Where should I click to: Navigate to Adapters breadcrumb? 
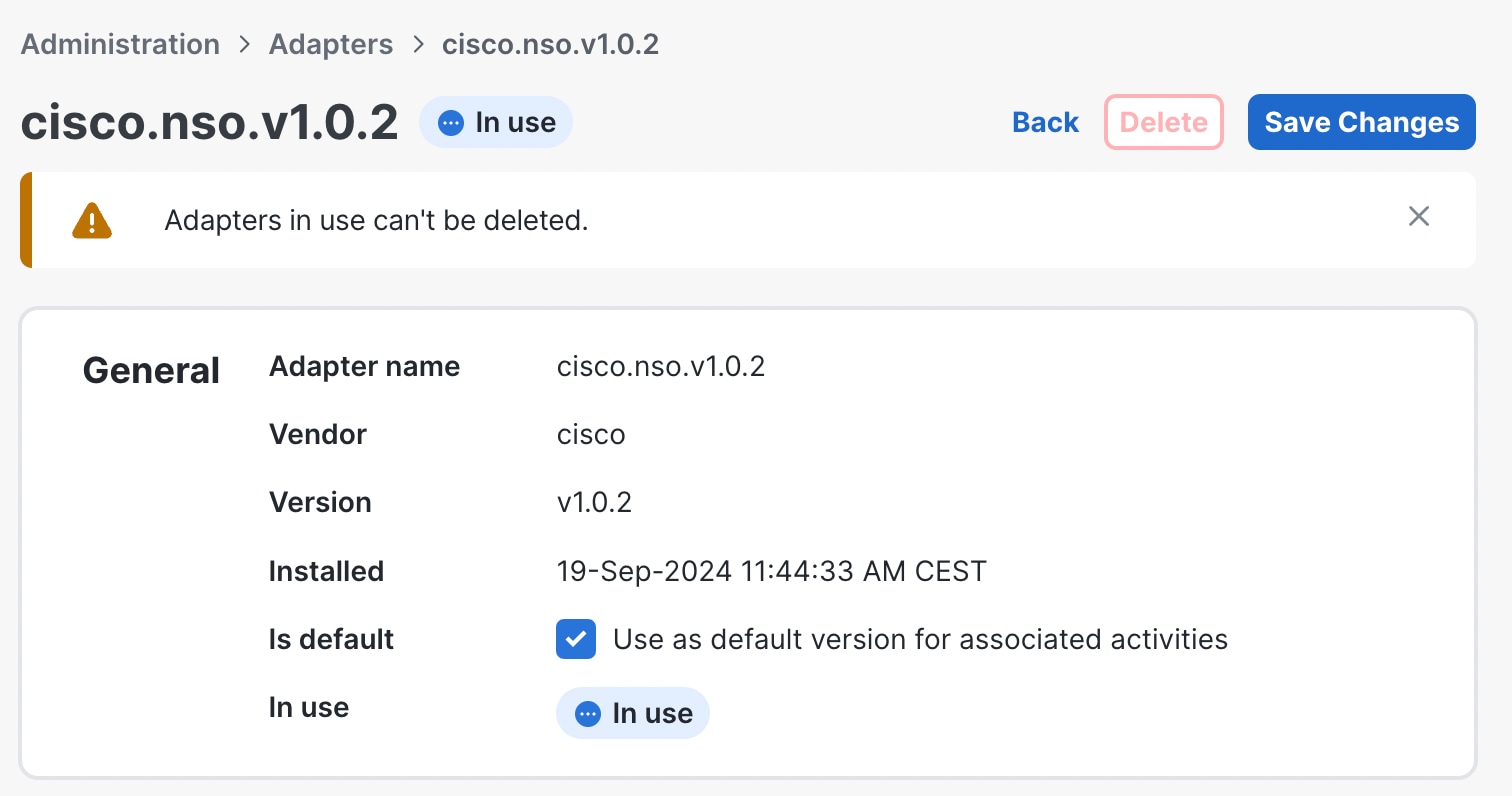pos(331,45)
